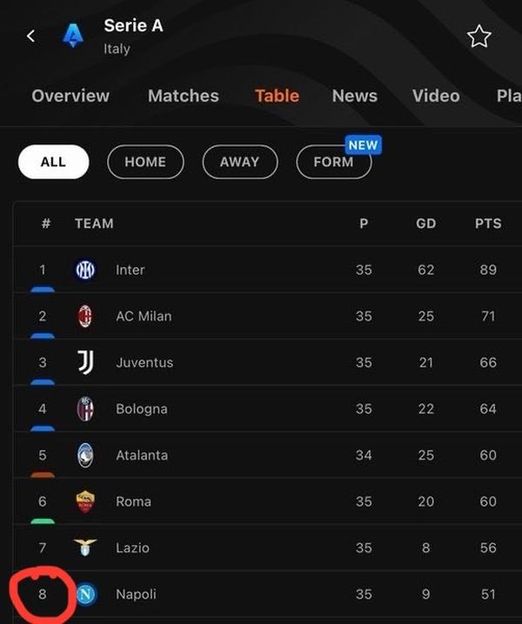Open the Atalanta club crest
This screenshot has width=522, height=624.
85,455
